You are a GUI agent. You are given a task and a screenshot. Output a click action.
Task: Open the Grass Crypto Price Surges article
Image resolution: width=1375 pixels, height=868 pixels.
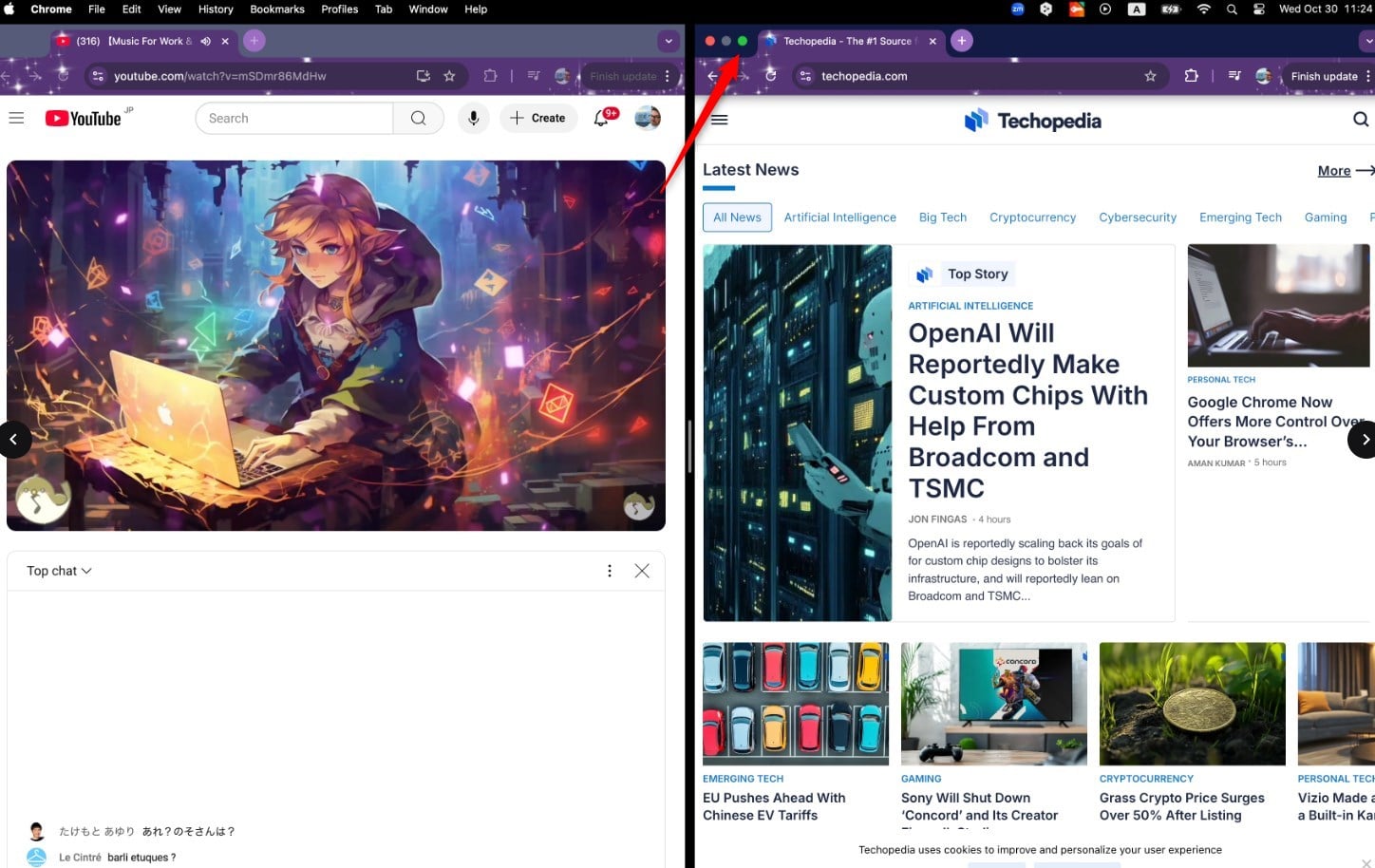(x=1181, y=806)
